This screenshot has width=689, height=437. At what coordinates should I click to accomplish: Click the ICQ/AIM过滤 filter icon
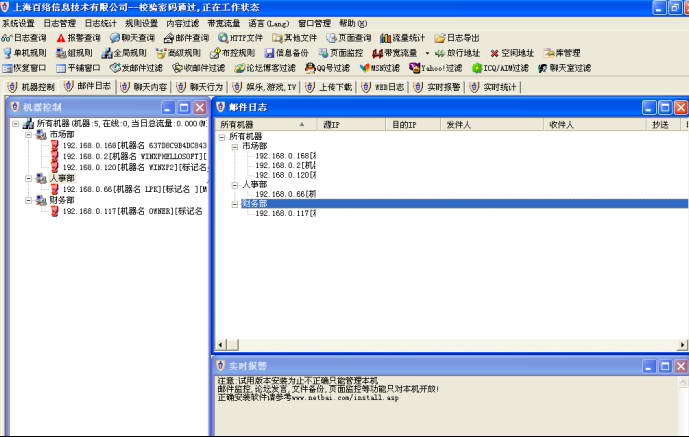click(500, 68)
